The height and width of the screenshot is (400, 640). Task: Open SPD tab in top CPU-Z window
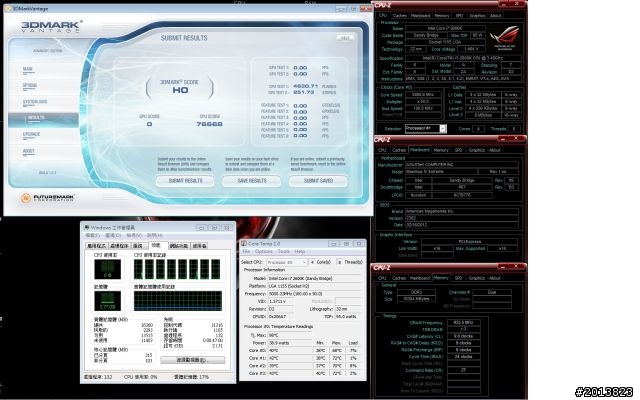459,16
